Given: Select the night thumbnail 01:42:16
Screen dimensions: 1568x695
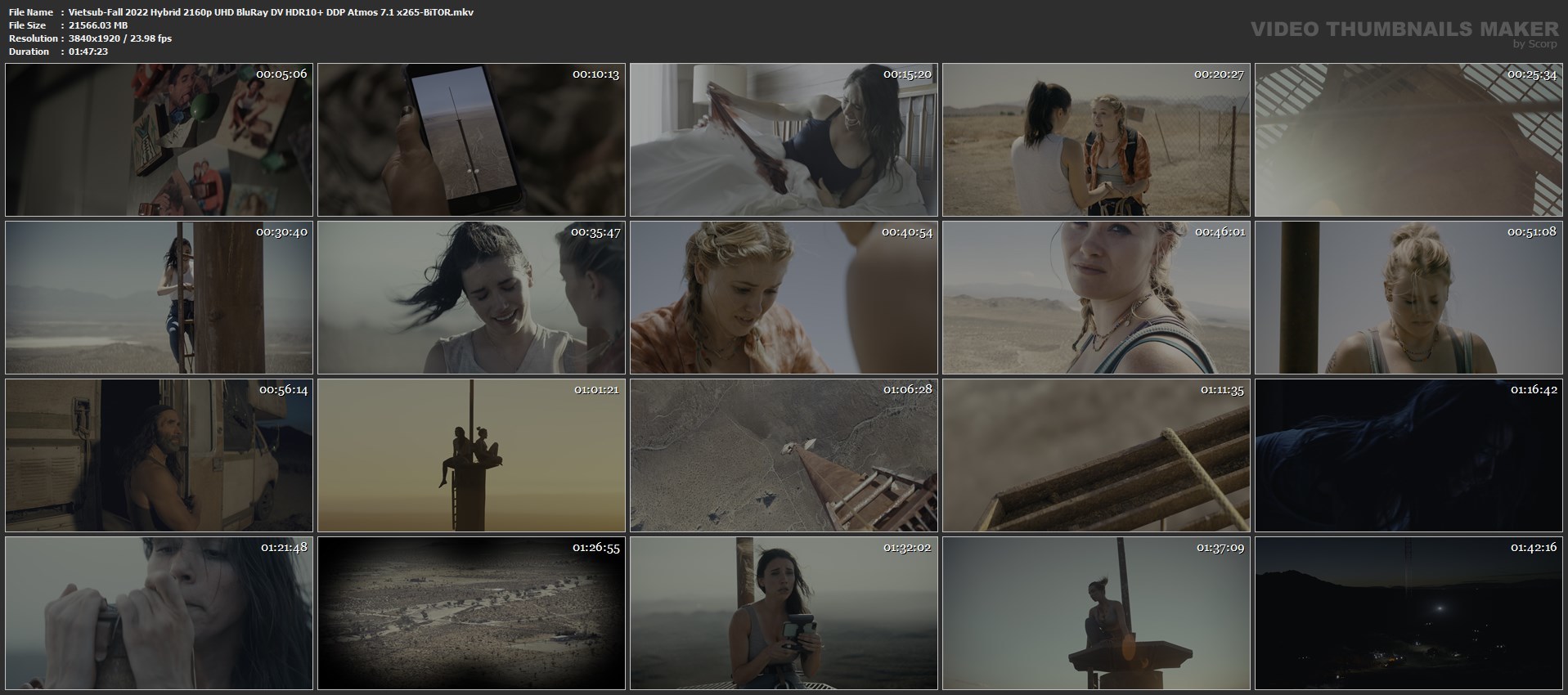Looking at the screenshot, I should click(x=1409, y=613).
